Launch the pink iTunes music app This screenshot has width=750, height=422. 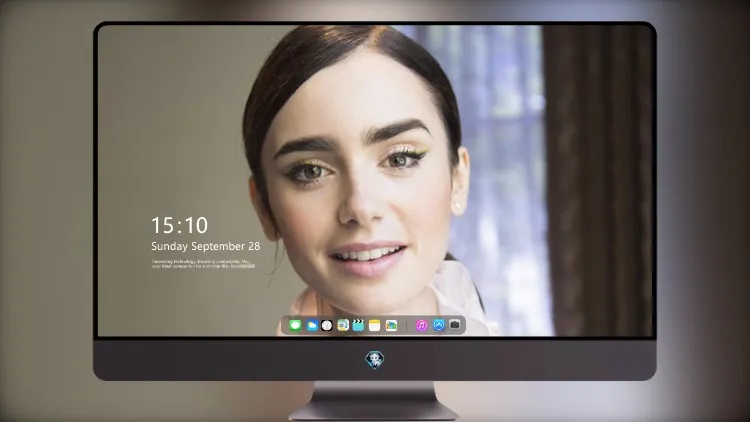point(421,325)
